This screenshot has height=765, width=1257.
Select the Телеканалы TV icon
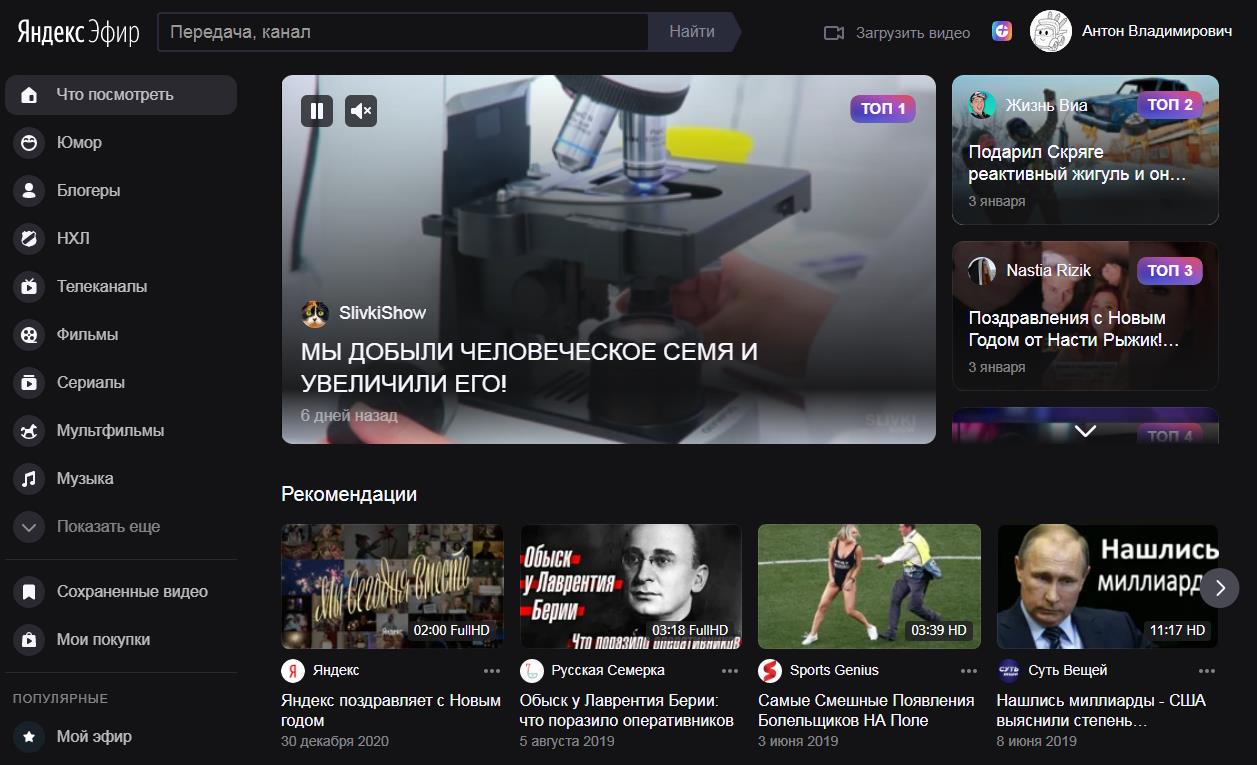tap(29, 287)
